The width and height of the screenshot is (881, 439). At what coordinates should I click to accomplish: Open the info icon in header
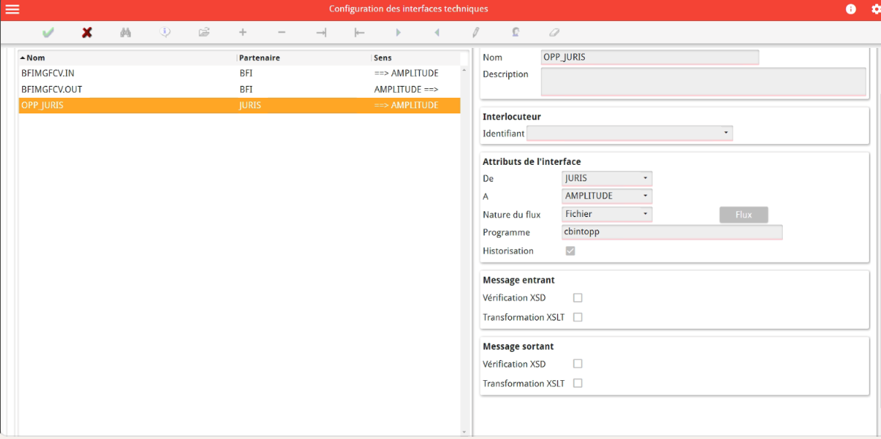(x=851, y=9)
